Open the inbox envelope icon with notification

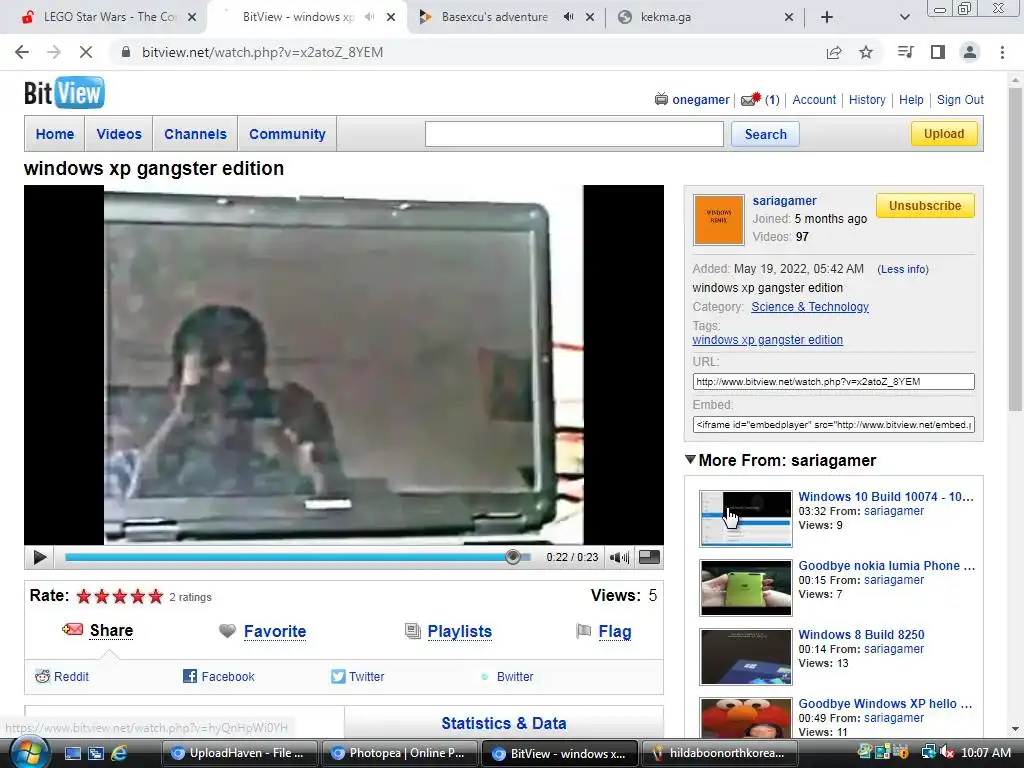750,99
